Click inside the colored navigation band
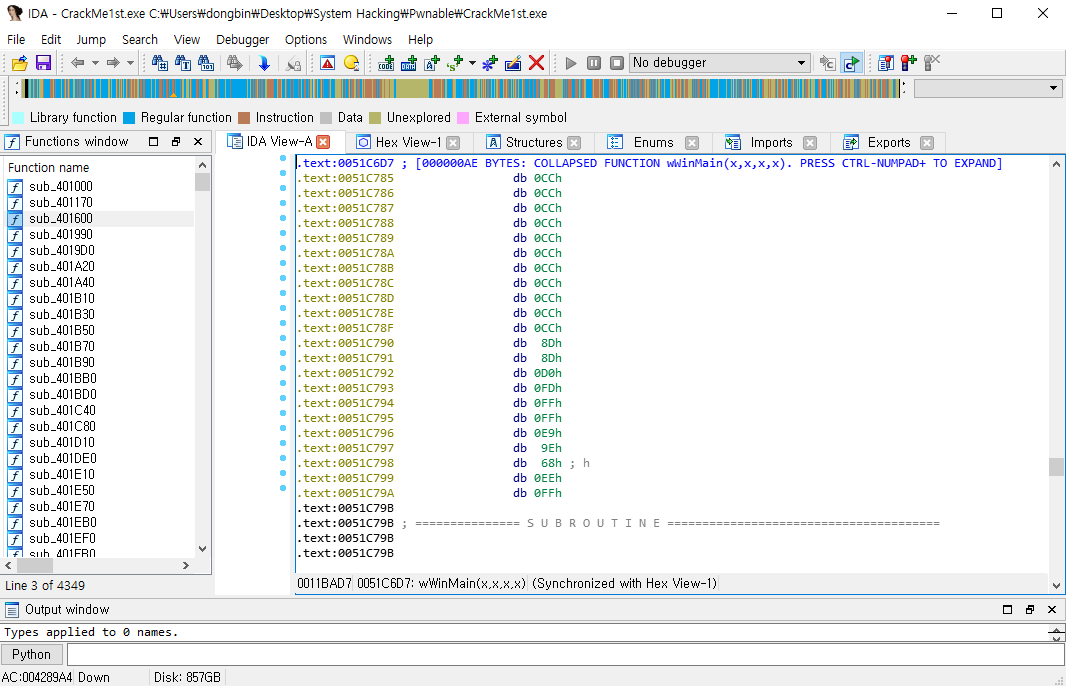 [x=461, y=88]
